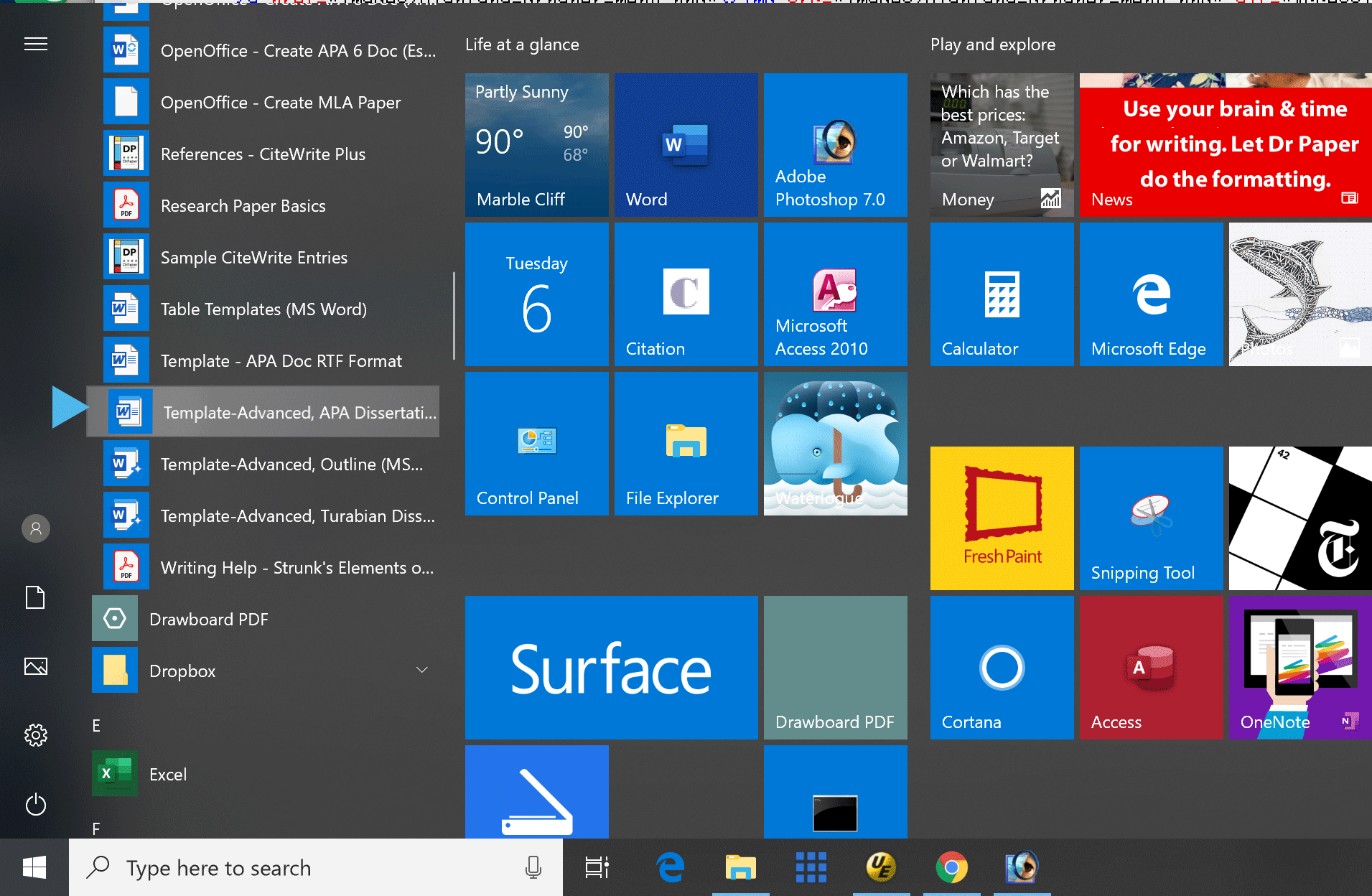Open the Calculator tile
This screenshot has width=1372, height=896.
click(x=1002, y=294)
